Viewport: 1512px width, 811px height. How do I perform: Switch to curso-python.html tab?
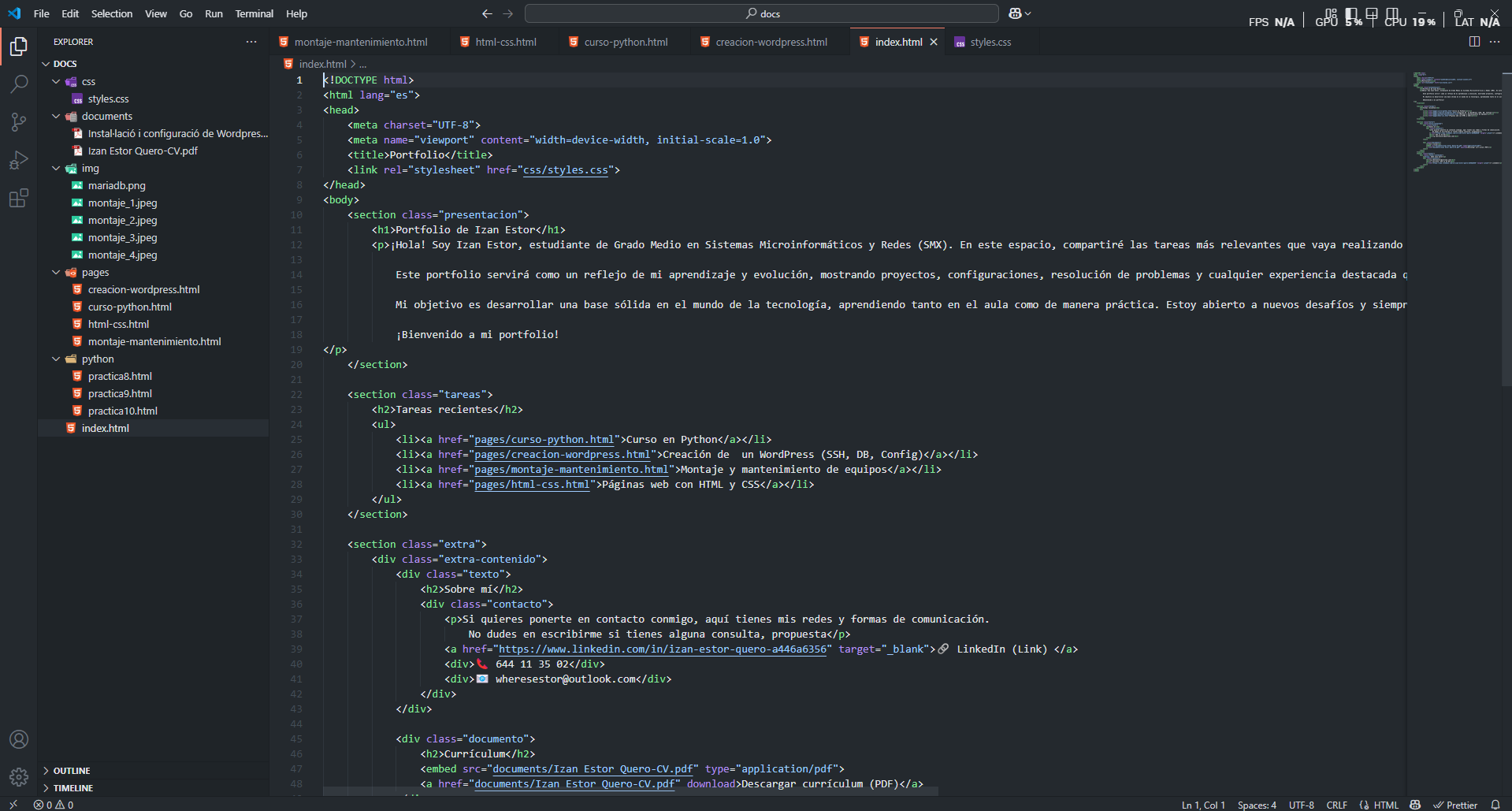pos(626,42)
